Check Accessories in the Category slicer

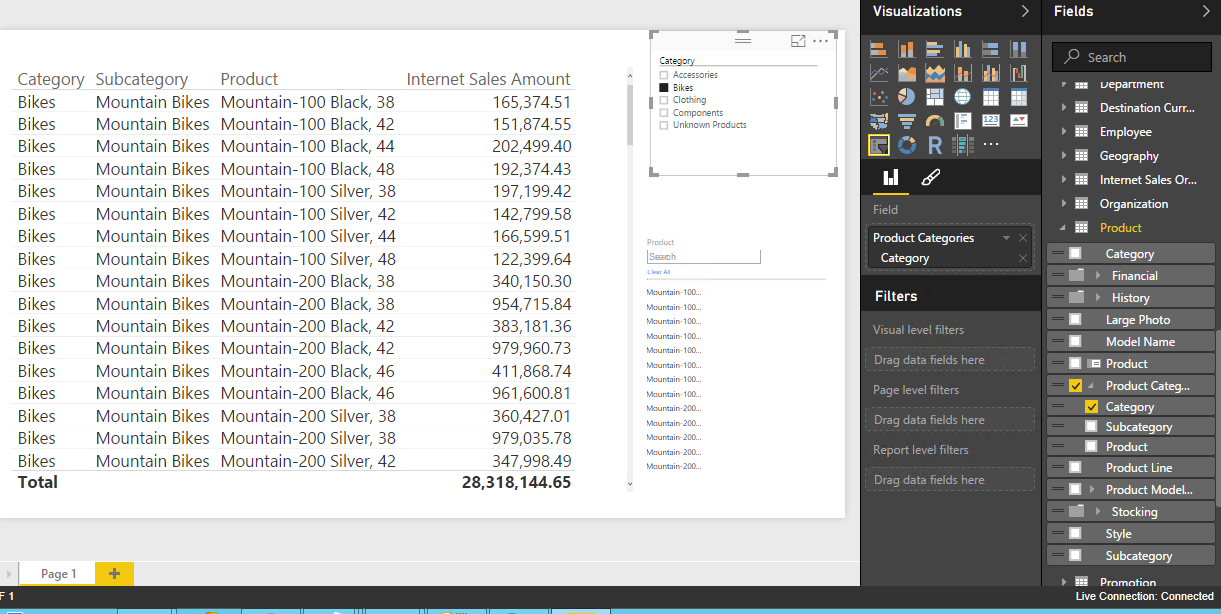664,75
